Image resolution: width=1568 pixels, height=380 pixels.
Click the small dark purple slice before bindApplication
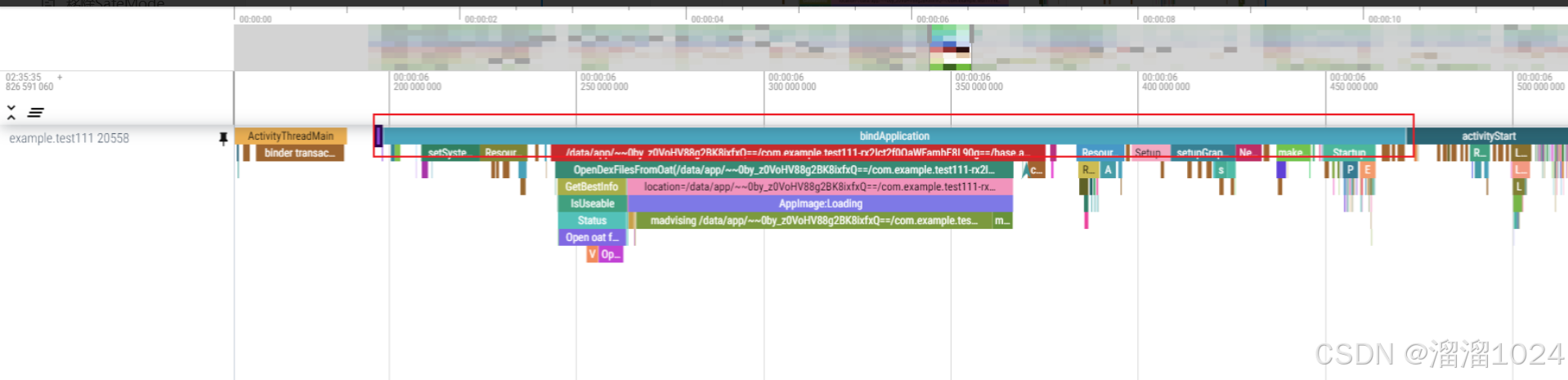coord(379,136)
